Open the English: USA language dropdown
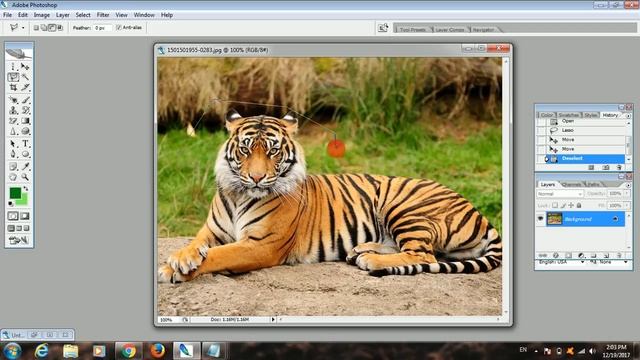 click(x=561, y=262)
